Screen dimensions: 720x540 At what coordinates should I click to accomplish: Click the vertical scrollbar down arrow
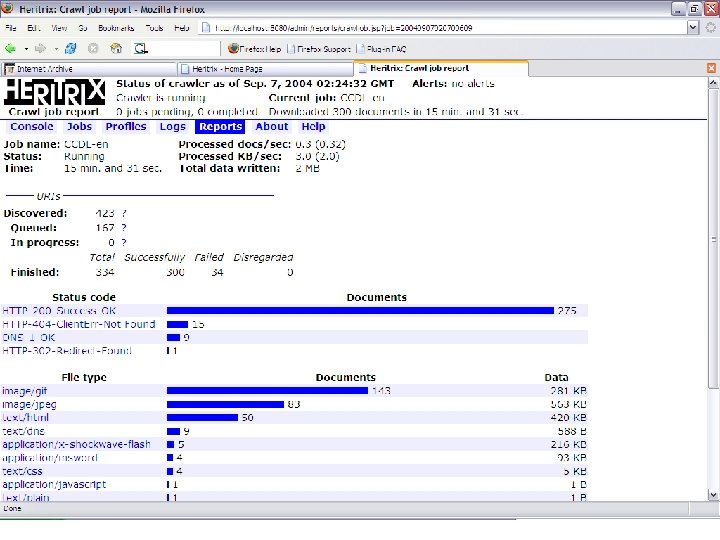(x=713, y=495)
